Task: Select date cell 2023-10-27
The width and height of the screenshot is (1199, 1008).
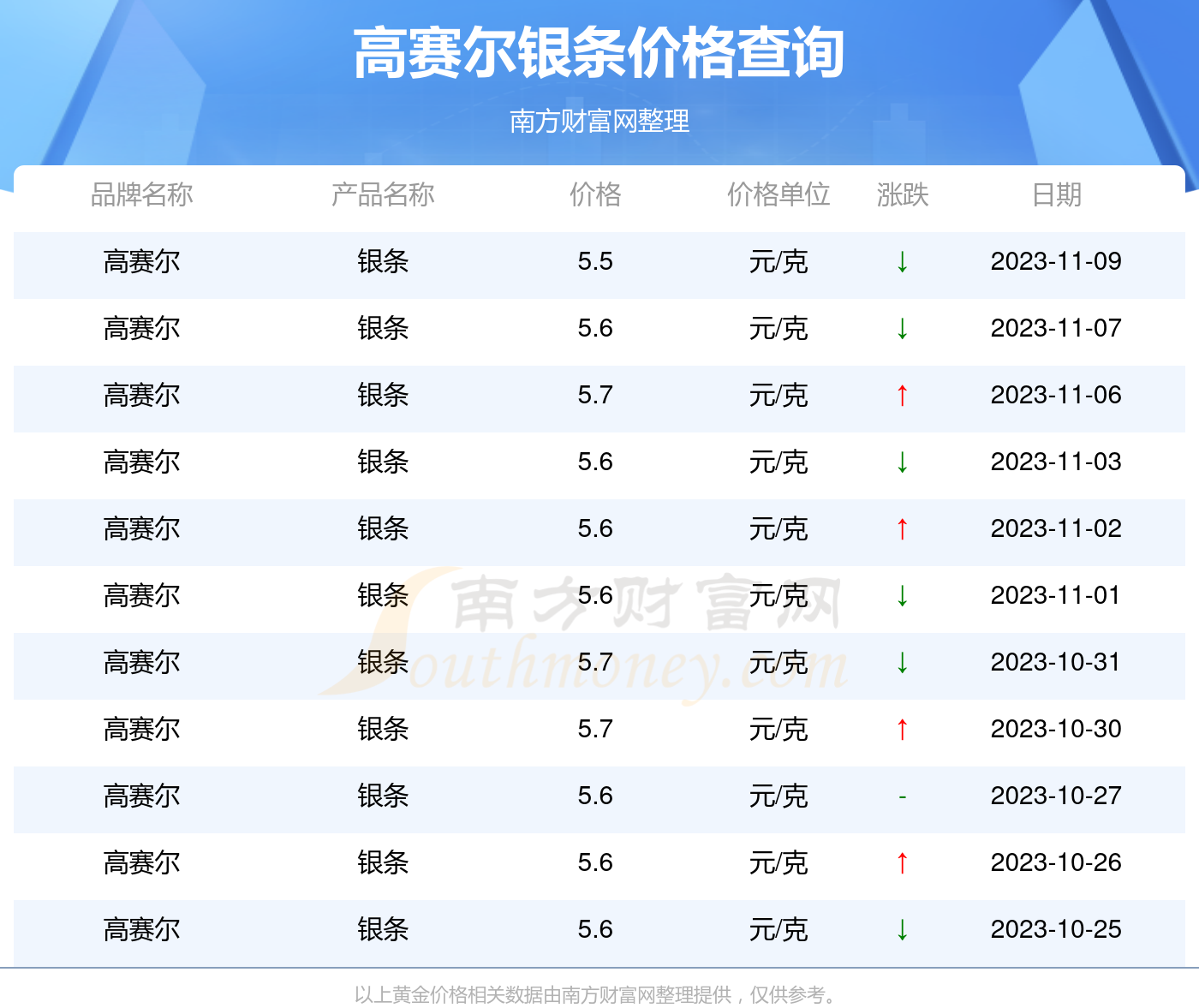Action: pyautogui.click(x=1056, y=796)
